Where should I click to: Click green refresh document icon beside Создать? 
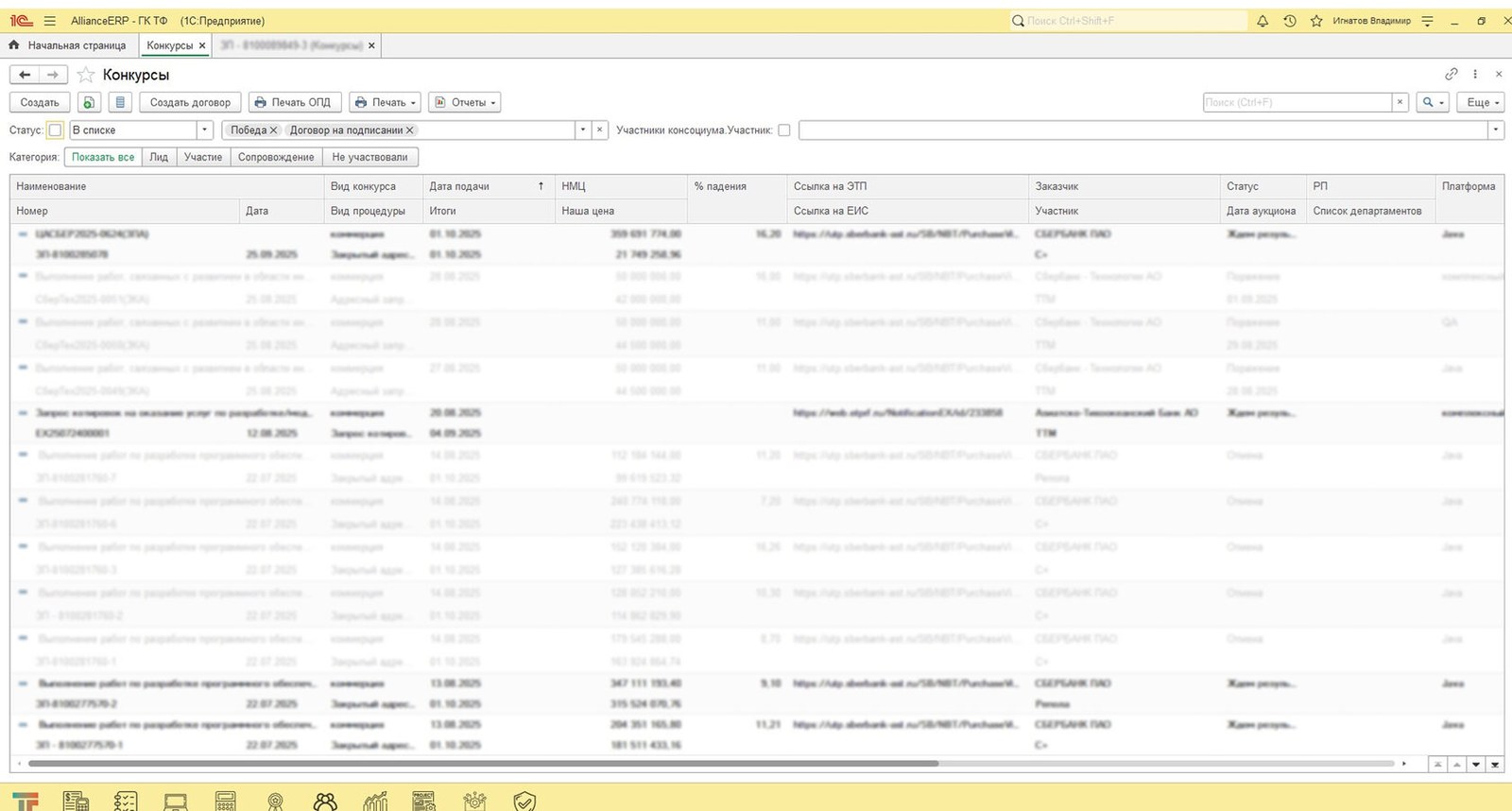tap(88, 102)
